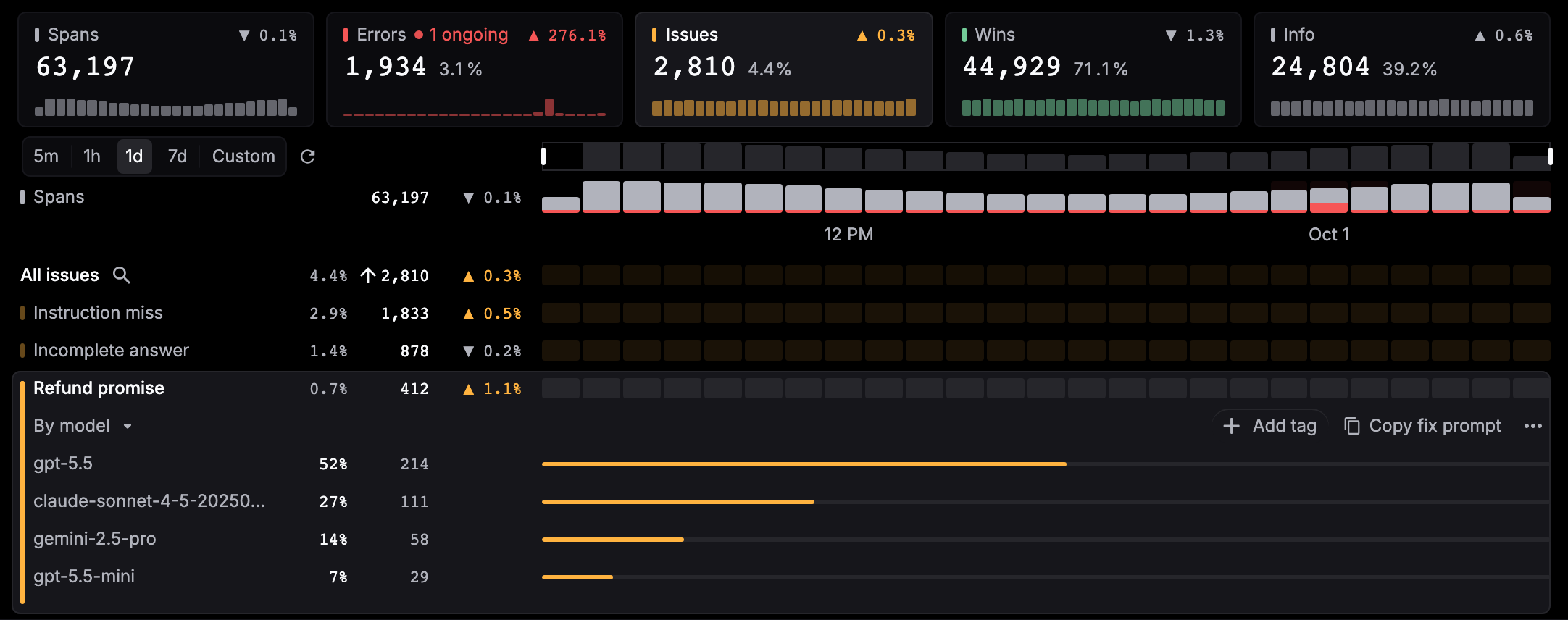The image size is (1568, 620).
Task: Open the Info summary card
Action: [x=1402, y=70]
